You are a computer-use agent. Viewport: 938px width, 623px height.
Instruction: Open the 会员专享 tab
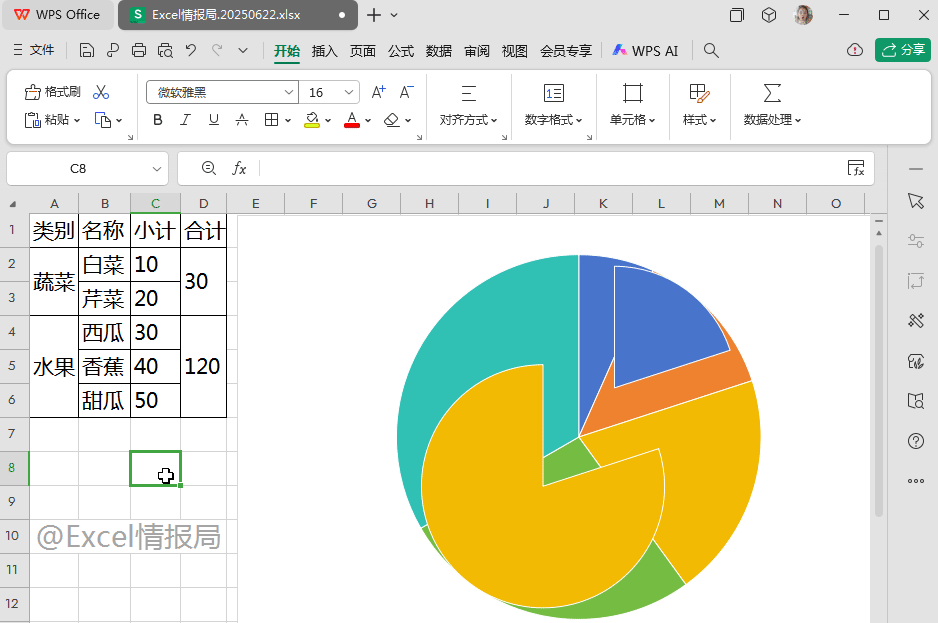[566, 51]
